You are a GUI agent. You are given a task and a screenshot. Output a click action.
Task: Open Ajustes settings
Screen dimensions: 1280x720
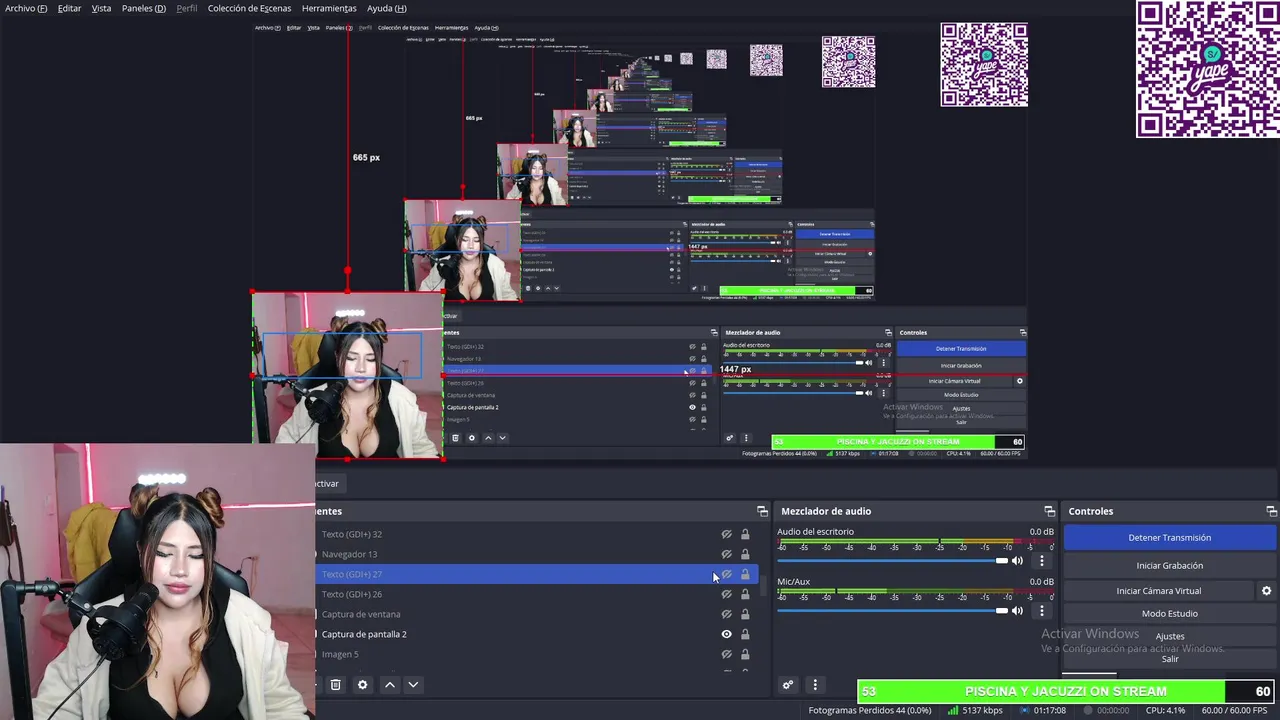(1170, 637)
